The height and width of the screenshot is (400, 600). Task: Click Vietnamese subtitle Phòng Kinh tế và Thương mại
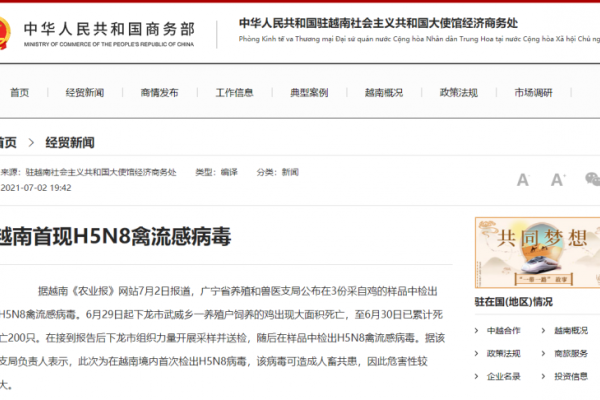[419, 39]
